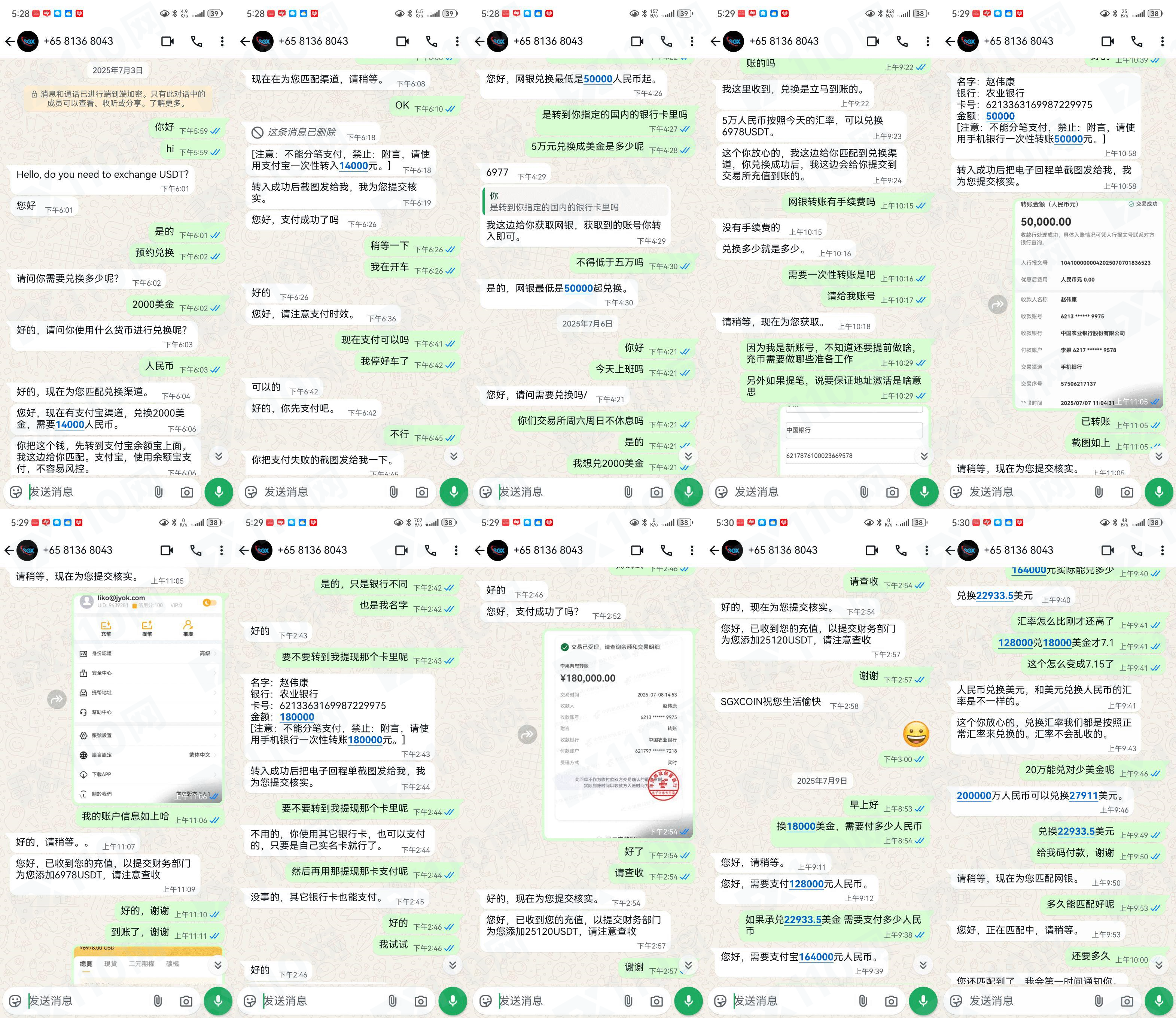Open the 中国银行 form image
The width and height of the screenshot is (1176, 1018).
(x=854, y=440)
